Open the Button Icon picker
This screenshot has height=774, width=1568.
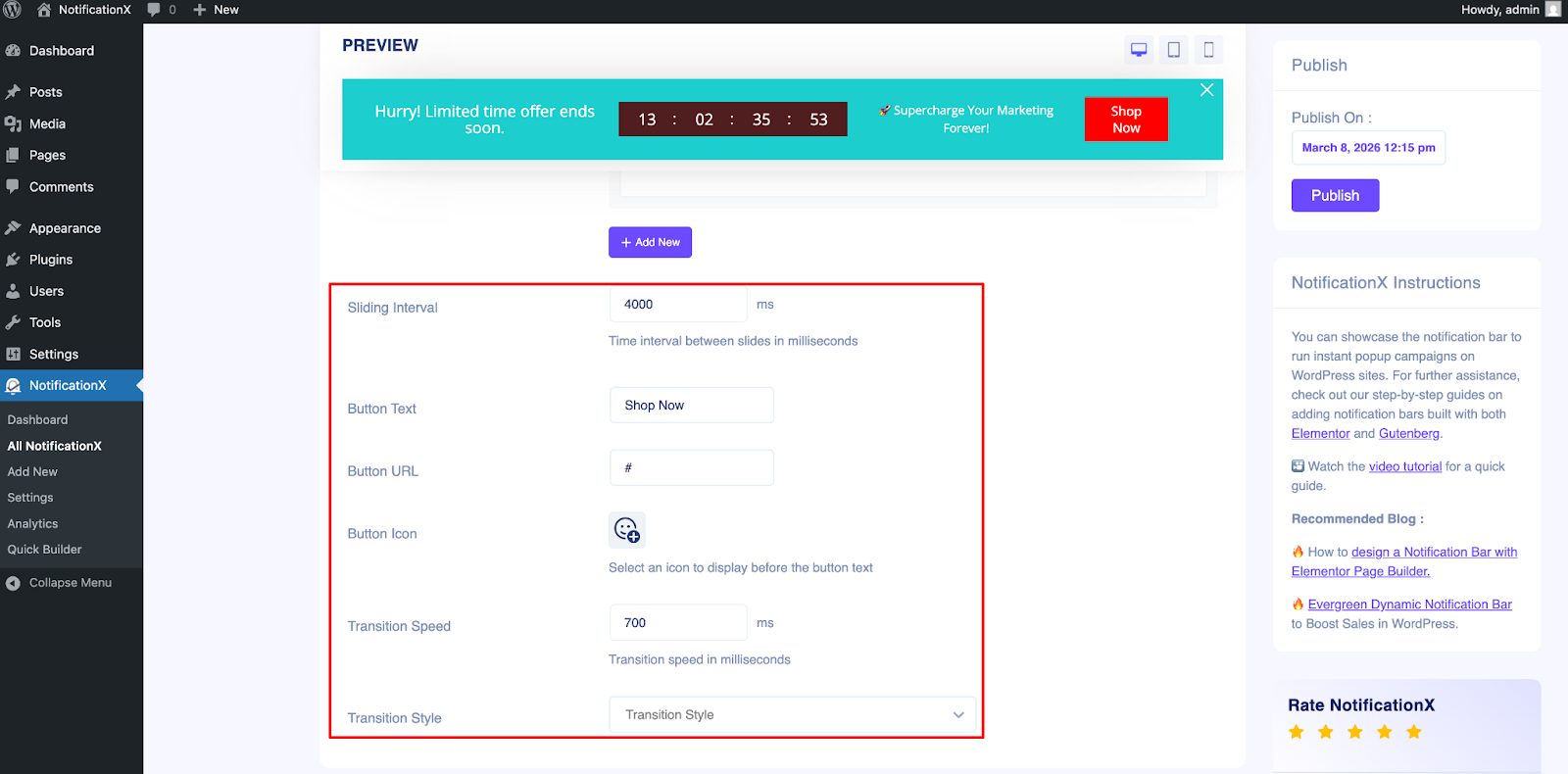click(x=627, y=530)
